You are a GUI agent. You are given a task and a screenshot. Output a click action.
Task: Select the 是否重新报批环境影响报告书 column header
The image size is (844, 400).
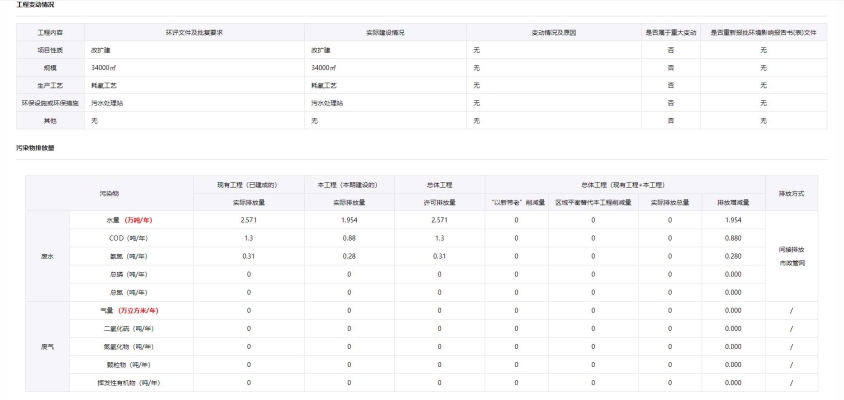click(x=763, y=33)
